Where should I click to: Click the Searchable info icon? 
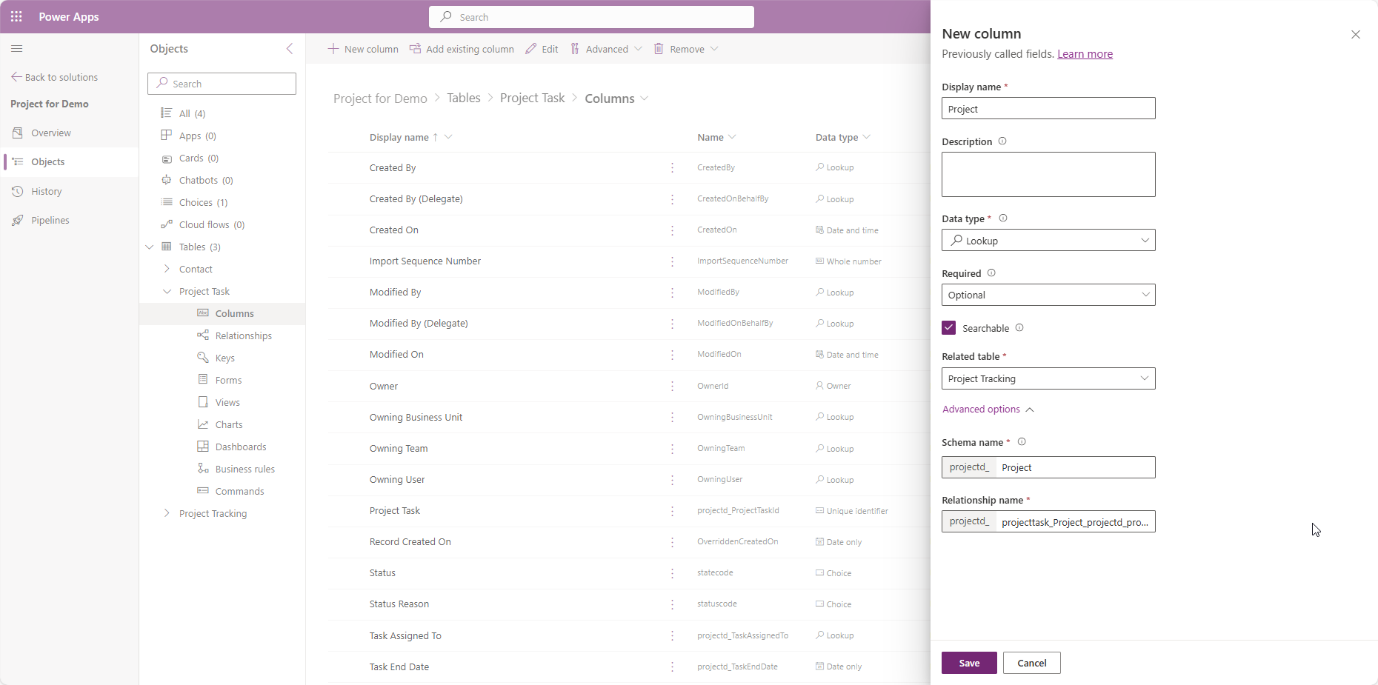click(x=1019, y=327)
